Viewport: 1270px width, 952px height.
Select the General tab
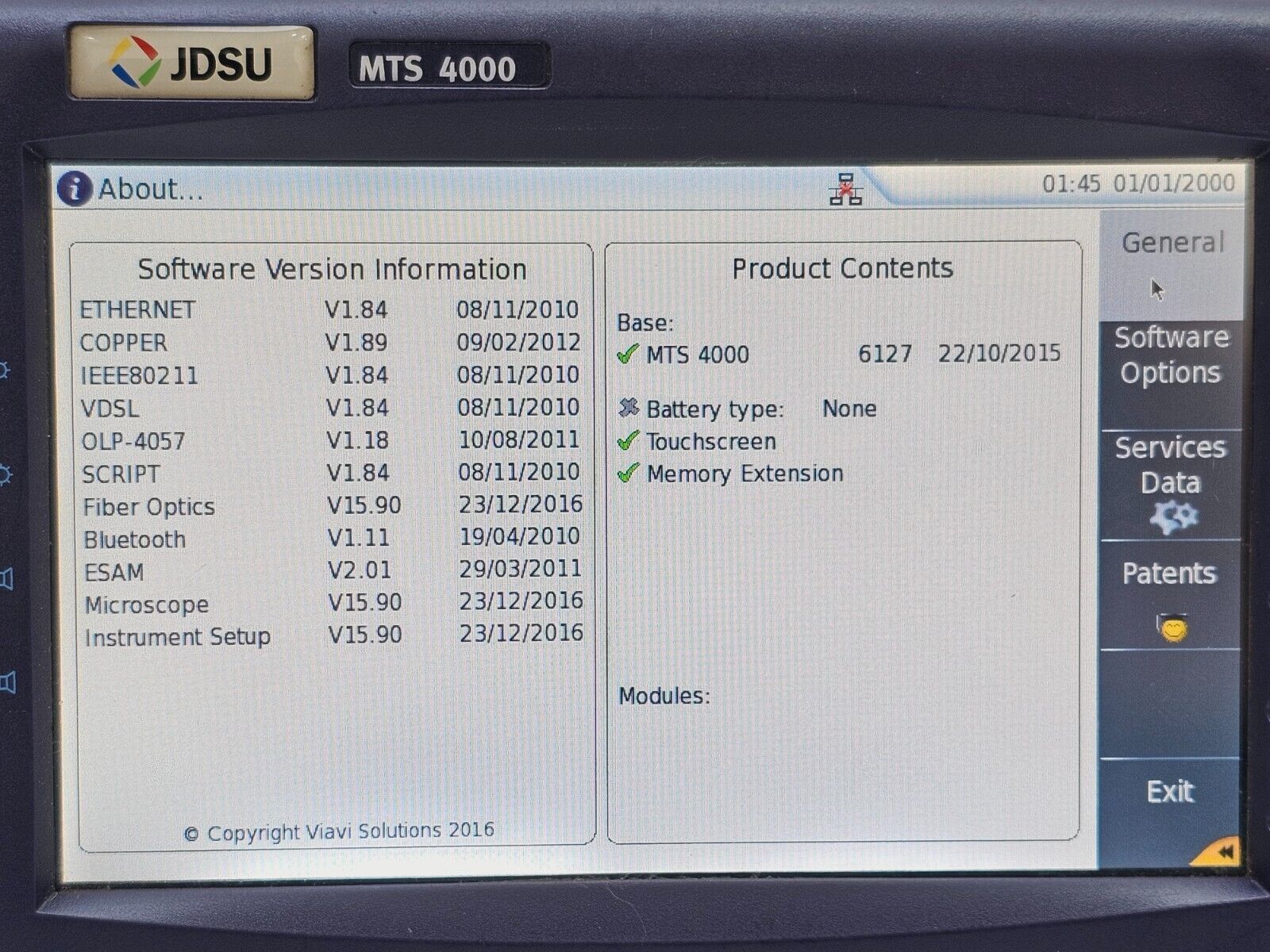click(x=1172, y=264)
